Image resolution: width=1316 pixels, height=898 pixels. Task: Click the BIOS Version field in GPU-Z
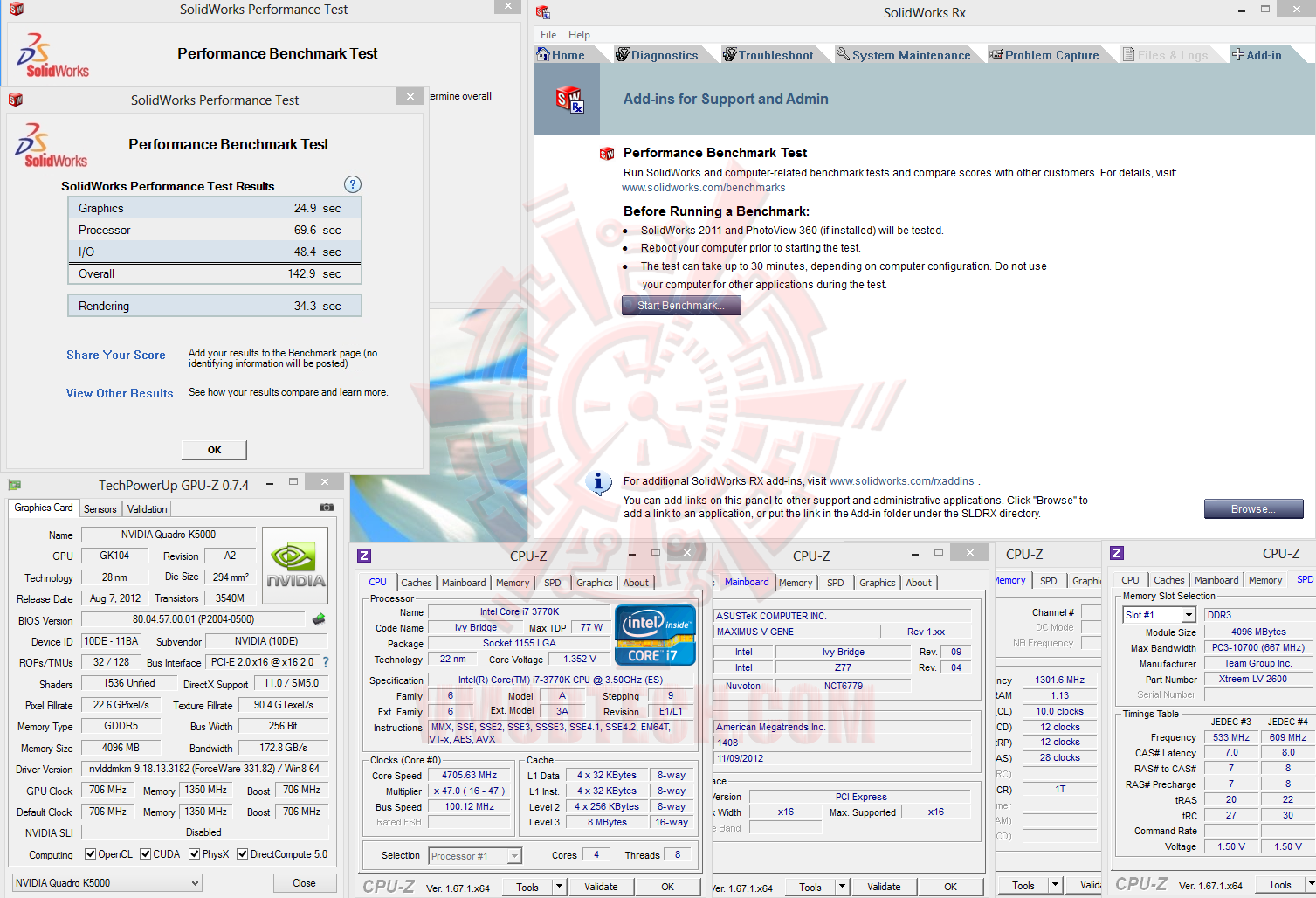point(194,619)
